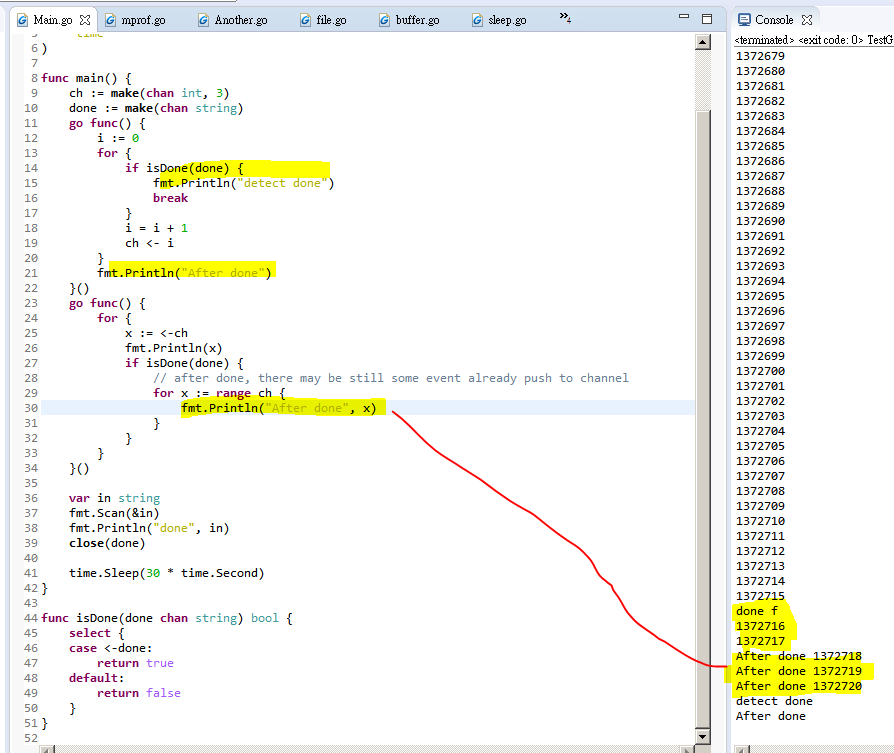This screenshot has width=894, height=753.
Task: Close the Main.go editor tab
Action: pos(85,20)
